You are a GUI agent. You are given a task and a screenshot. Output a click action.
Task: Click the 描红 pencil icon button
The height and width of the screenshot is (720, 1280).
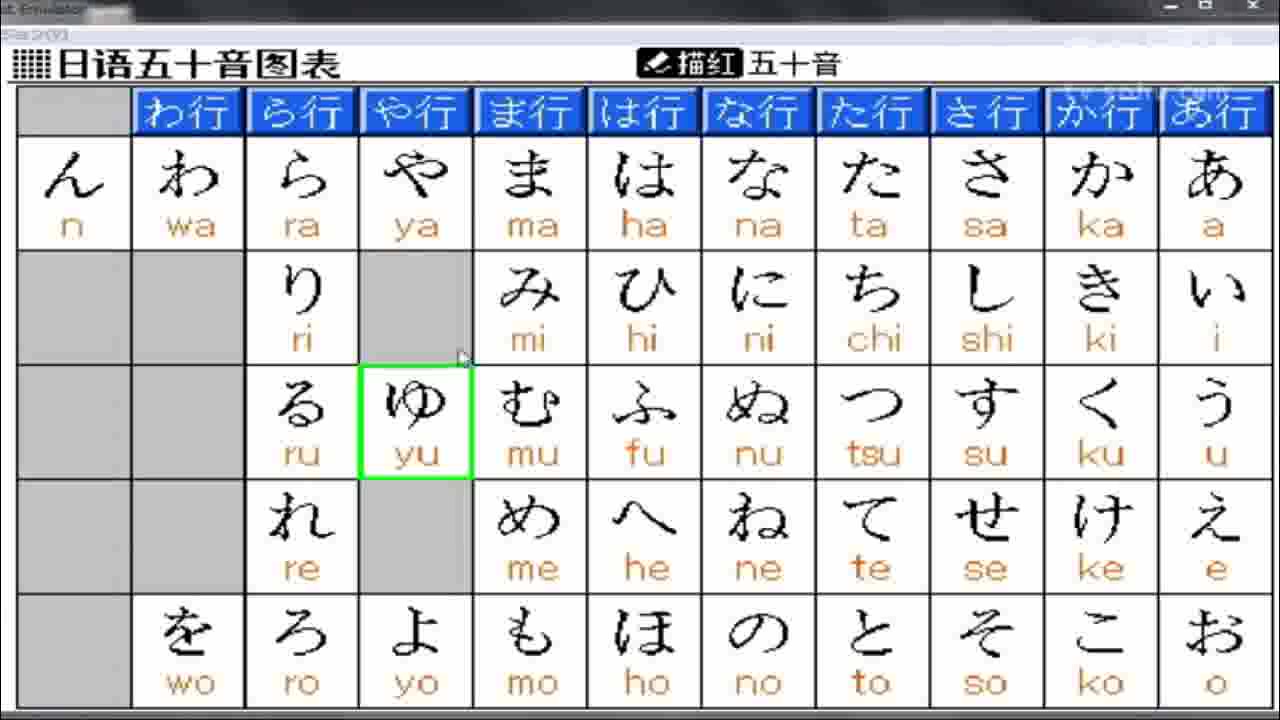(689, 63)
